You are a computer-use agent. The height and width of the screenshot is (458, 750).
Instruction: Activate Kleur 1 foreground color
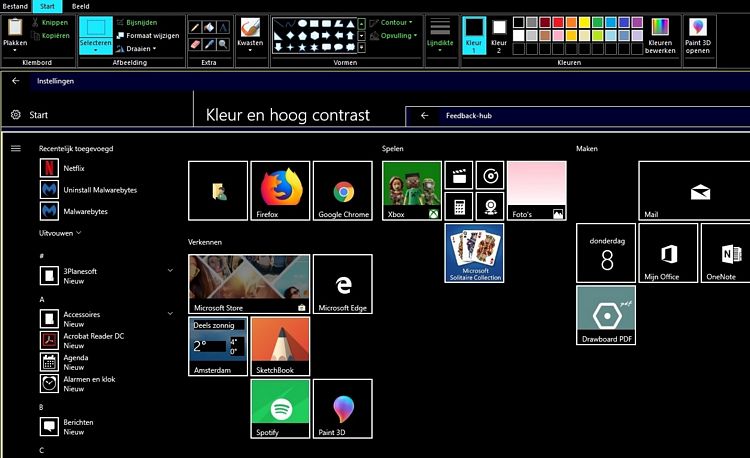point(474,35)
